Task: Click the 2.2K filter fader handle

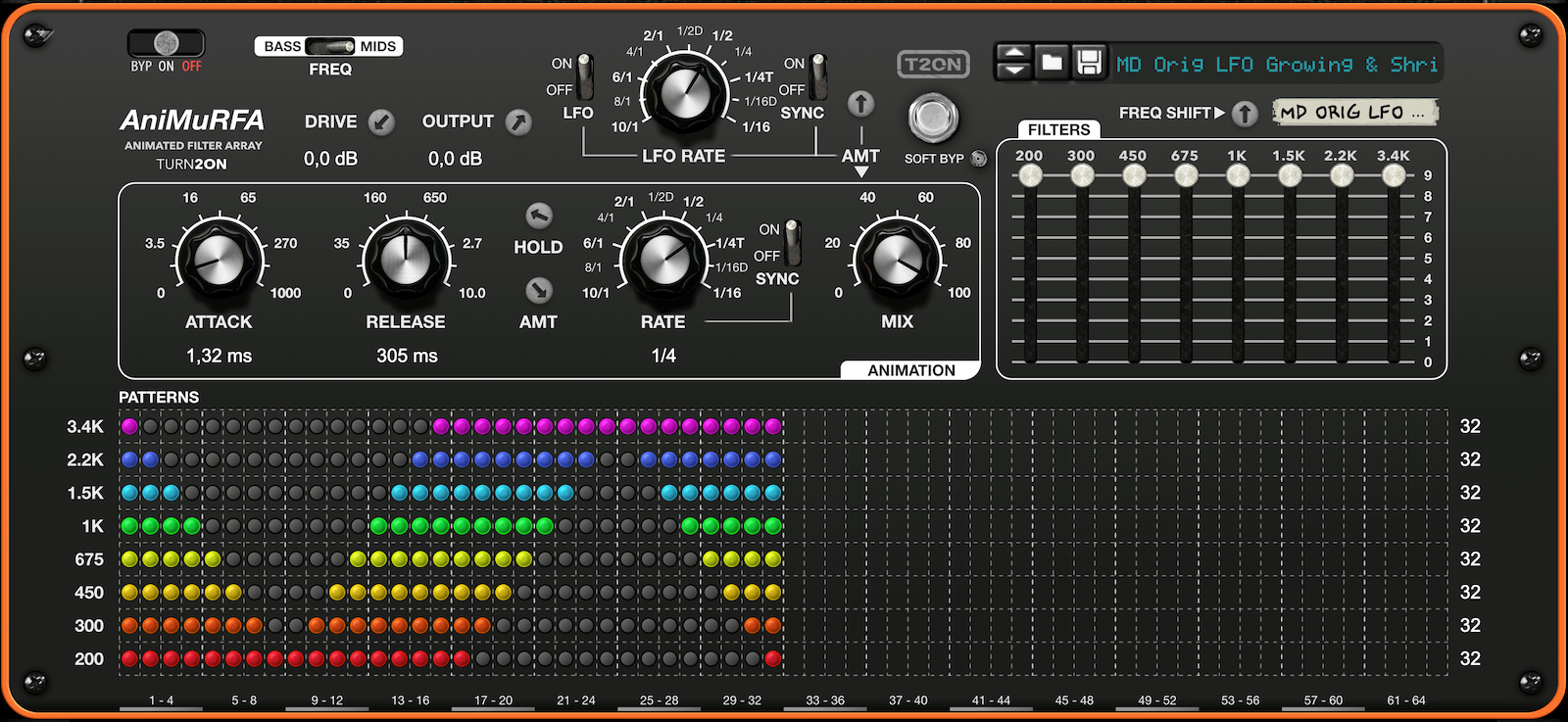Action: 1342,175
